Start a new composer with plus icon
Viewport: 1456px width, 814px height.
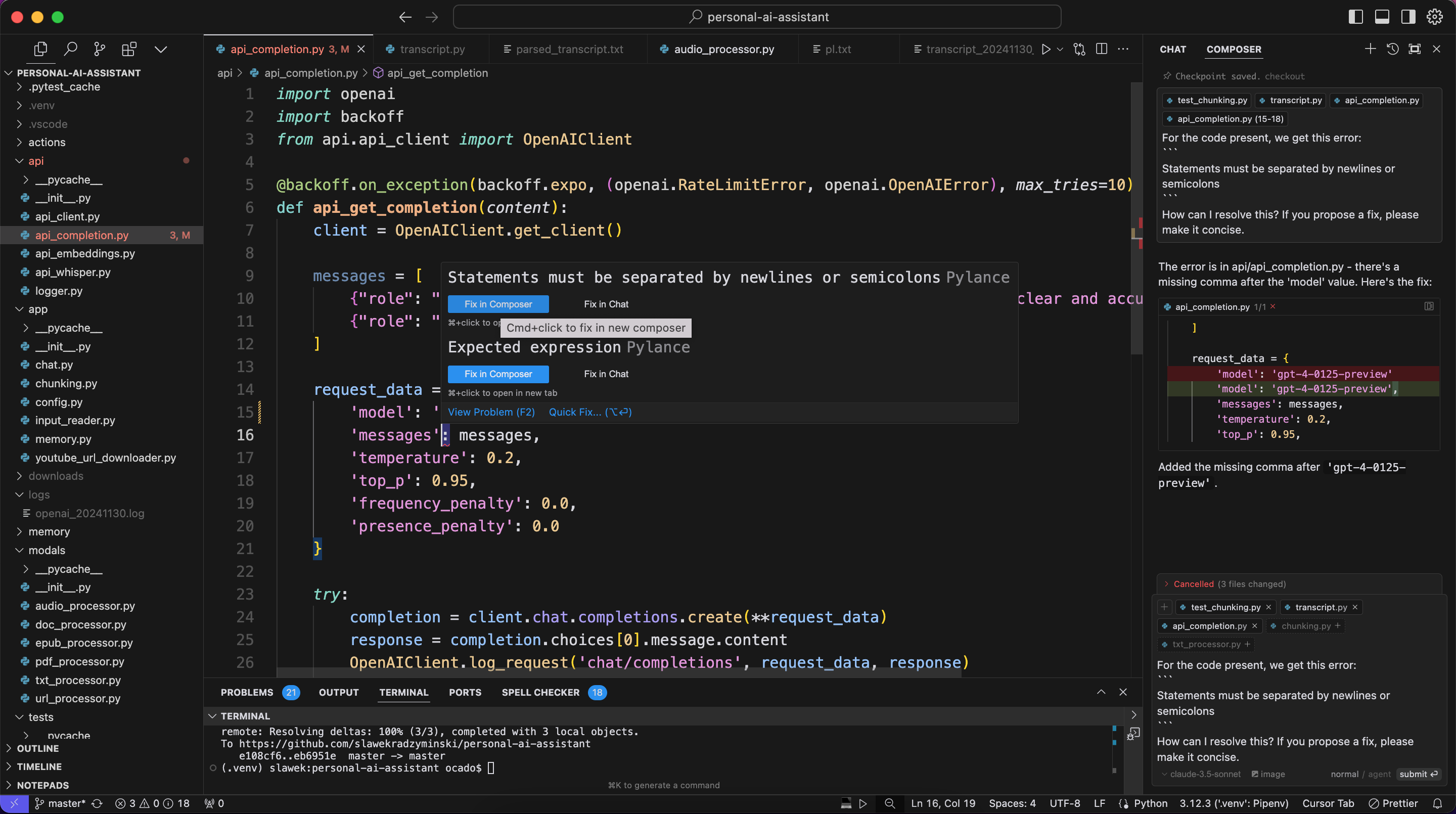(1370, 49)
